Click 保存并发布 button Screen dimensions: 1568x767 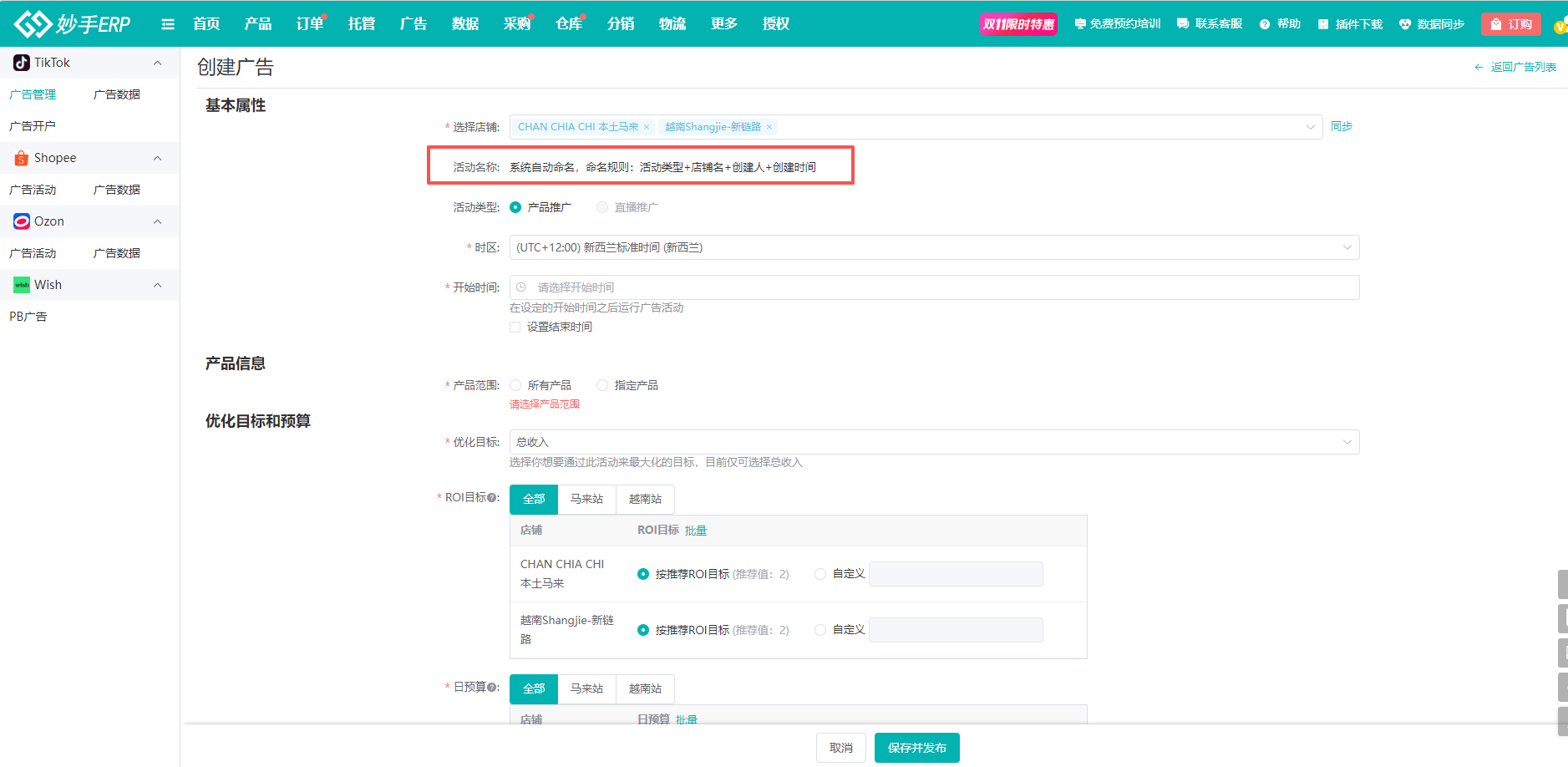(916, 748)
